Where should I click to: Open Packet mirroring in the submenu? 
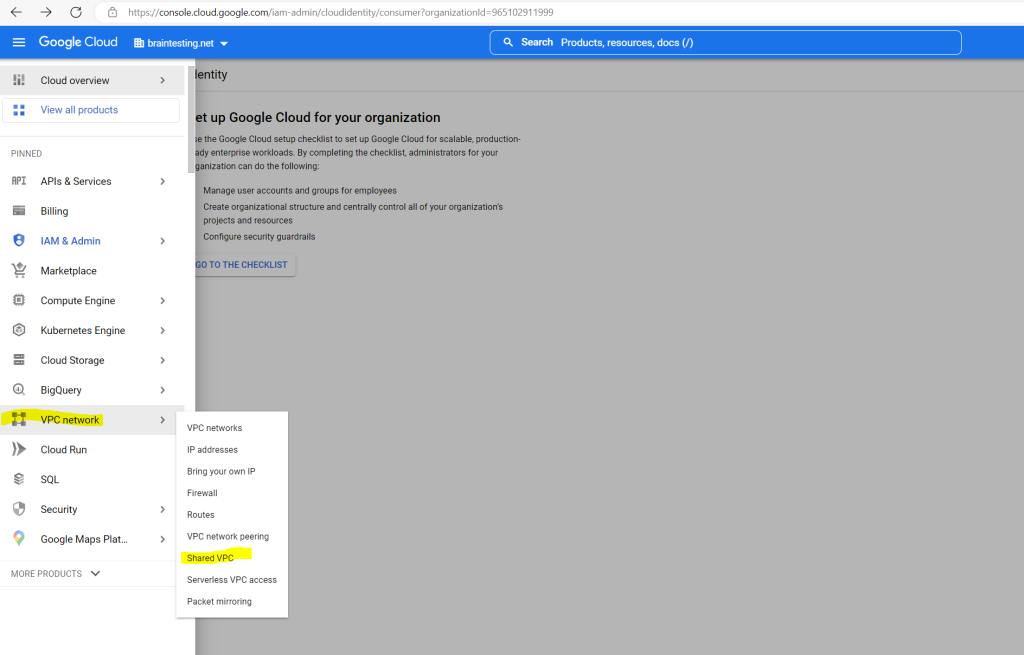(219, 601)
